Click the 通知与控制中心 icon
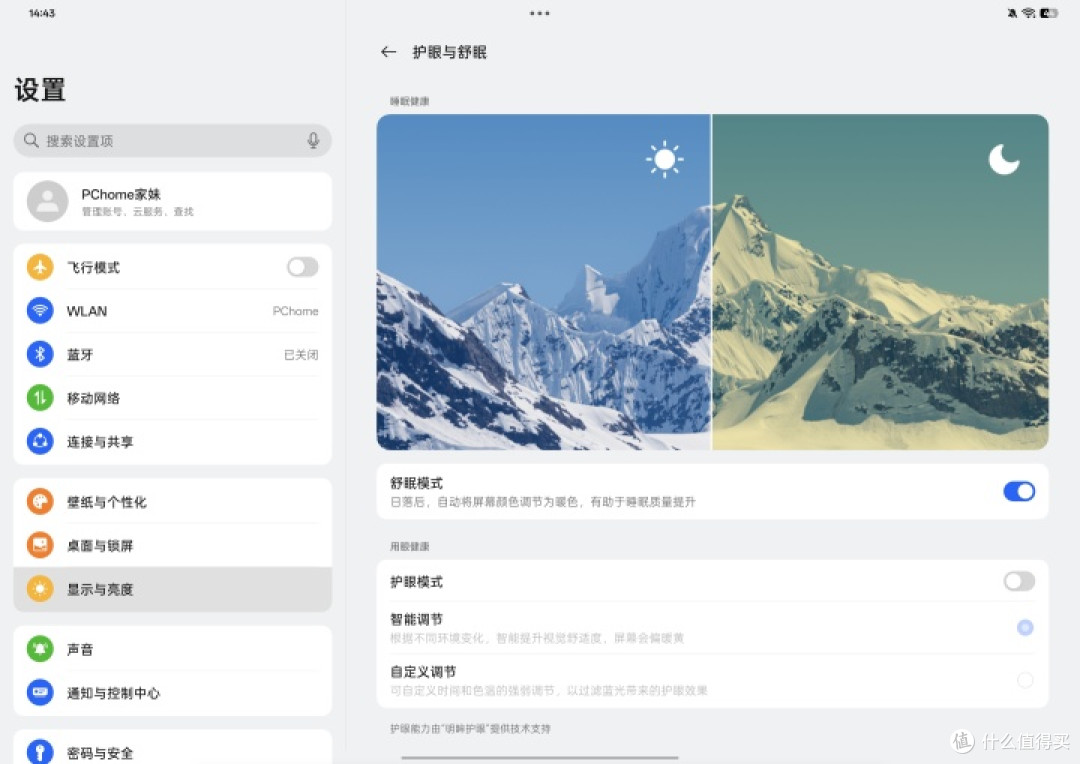Screen dimensions: 1080x764 tap(40, 692)
